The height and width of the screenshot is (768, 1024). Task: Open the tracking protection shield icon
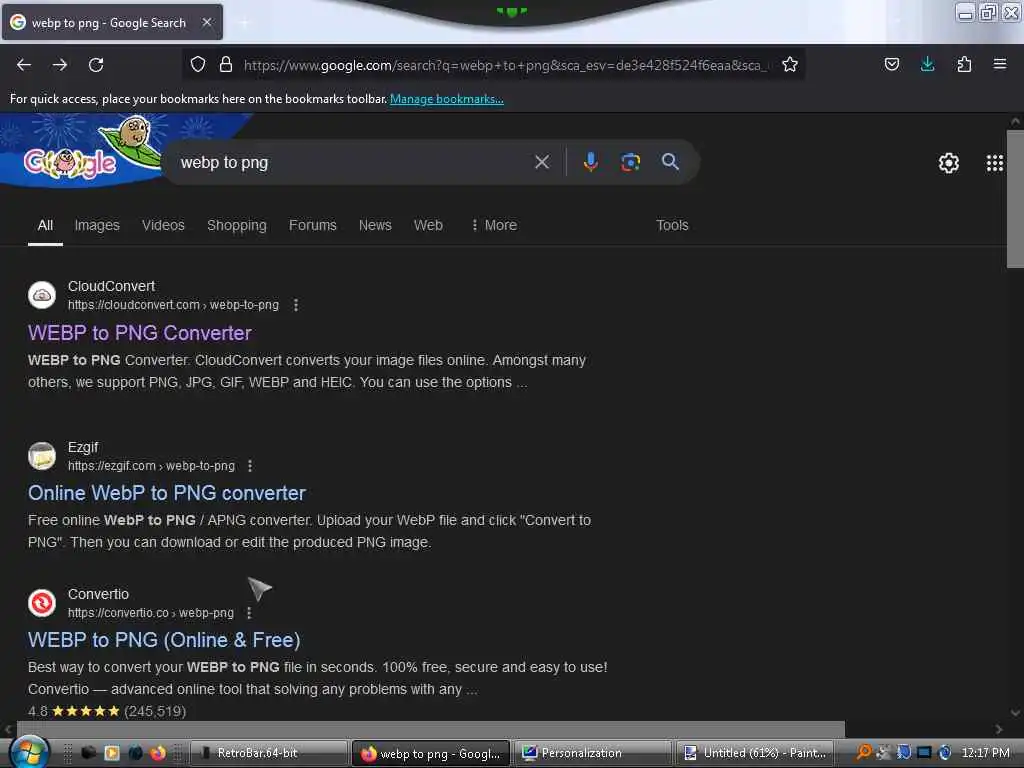point(198,64)
